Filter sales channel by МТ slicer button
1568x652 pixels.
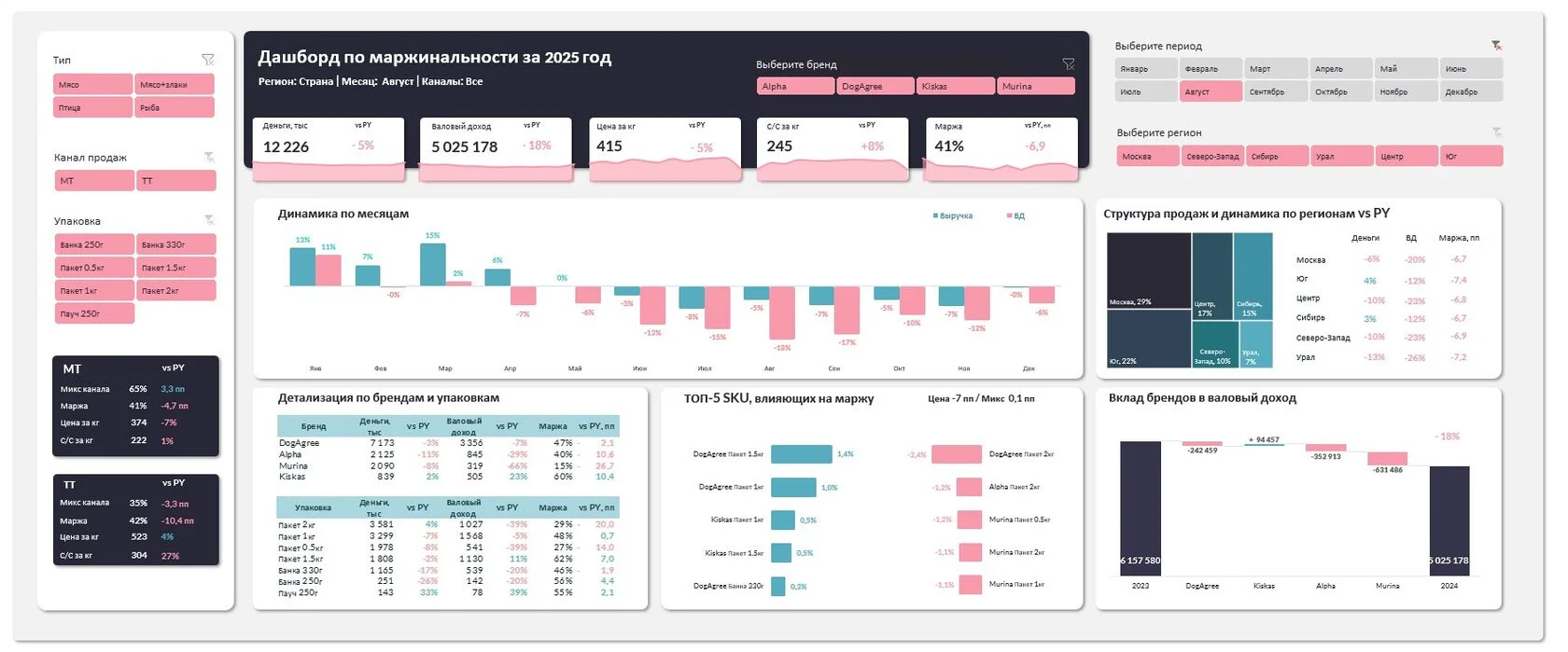(x=94, y=181)
